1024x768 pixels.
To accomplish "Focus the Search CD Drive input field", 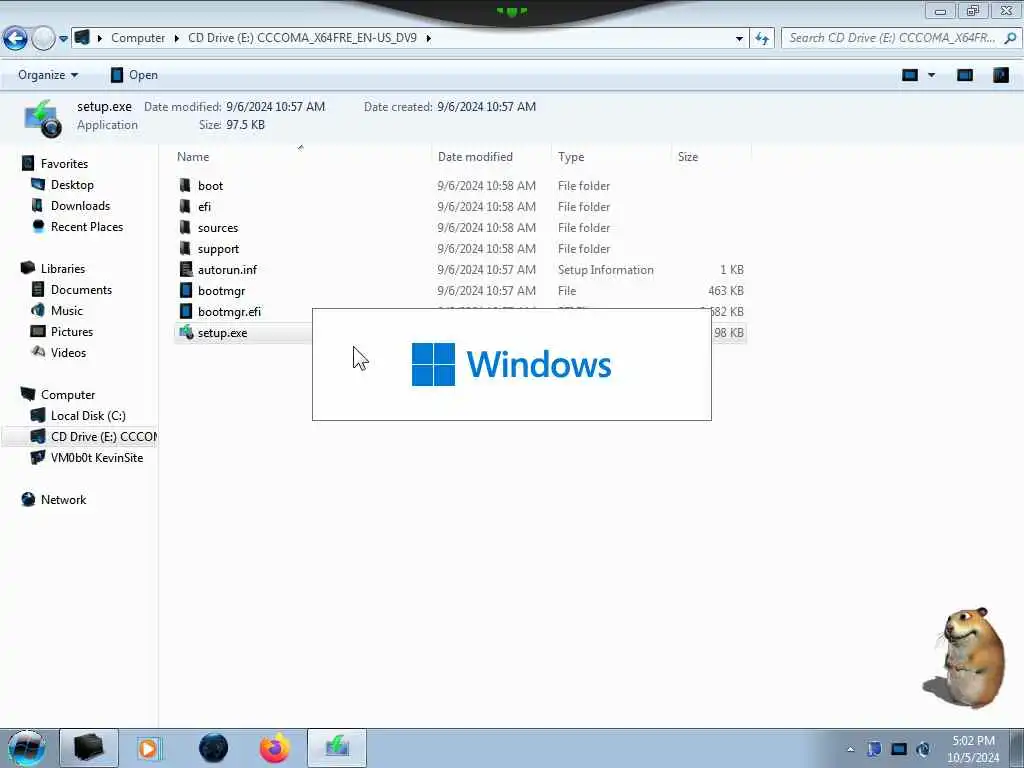I will [x=891, y=38].
